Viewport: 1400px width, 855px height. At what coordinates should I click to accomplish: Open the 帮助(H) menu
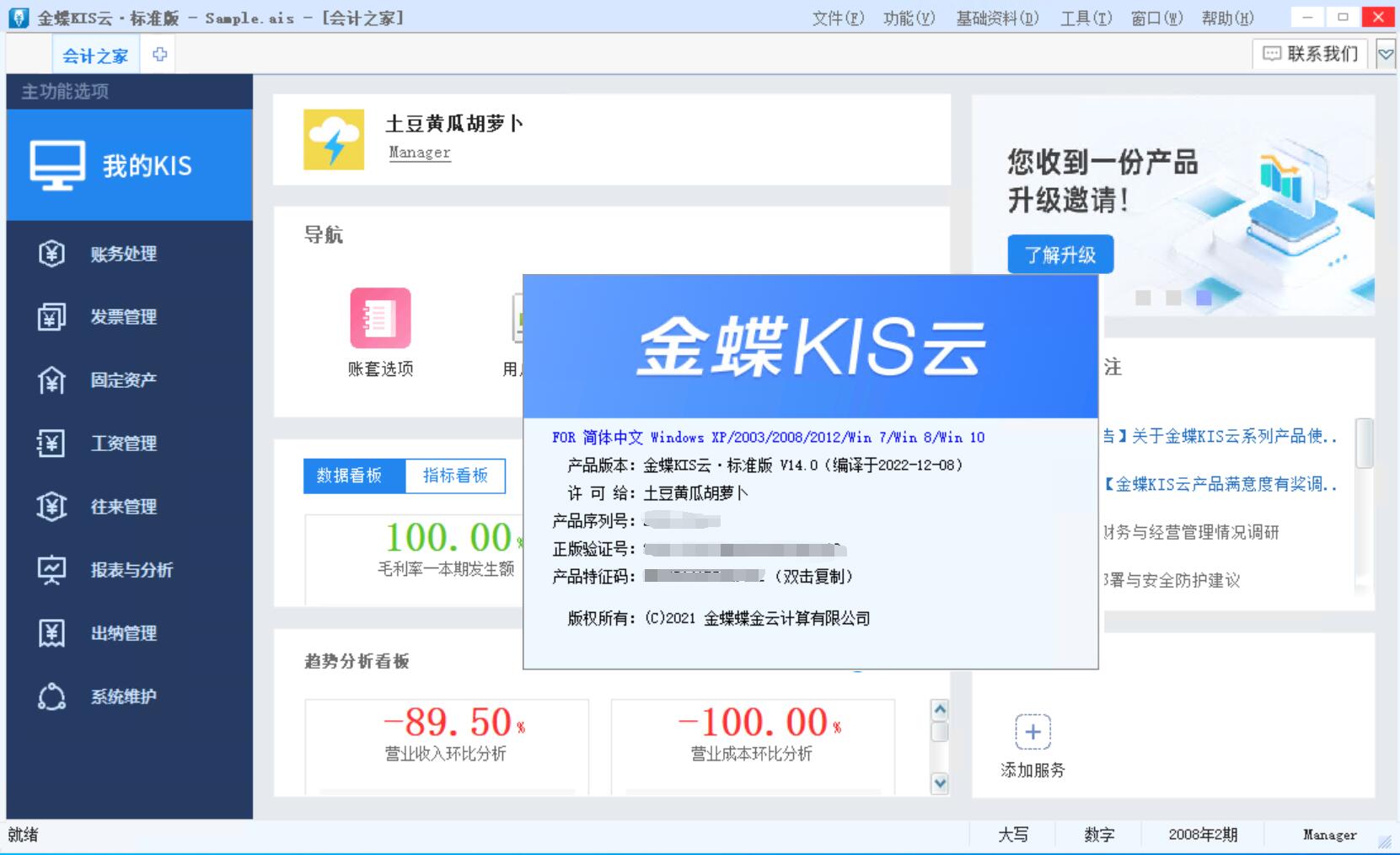tap(1227, 18)
